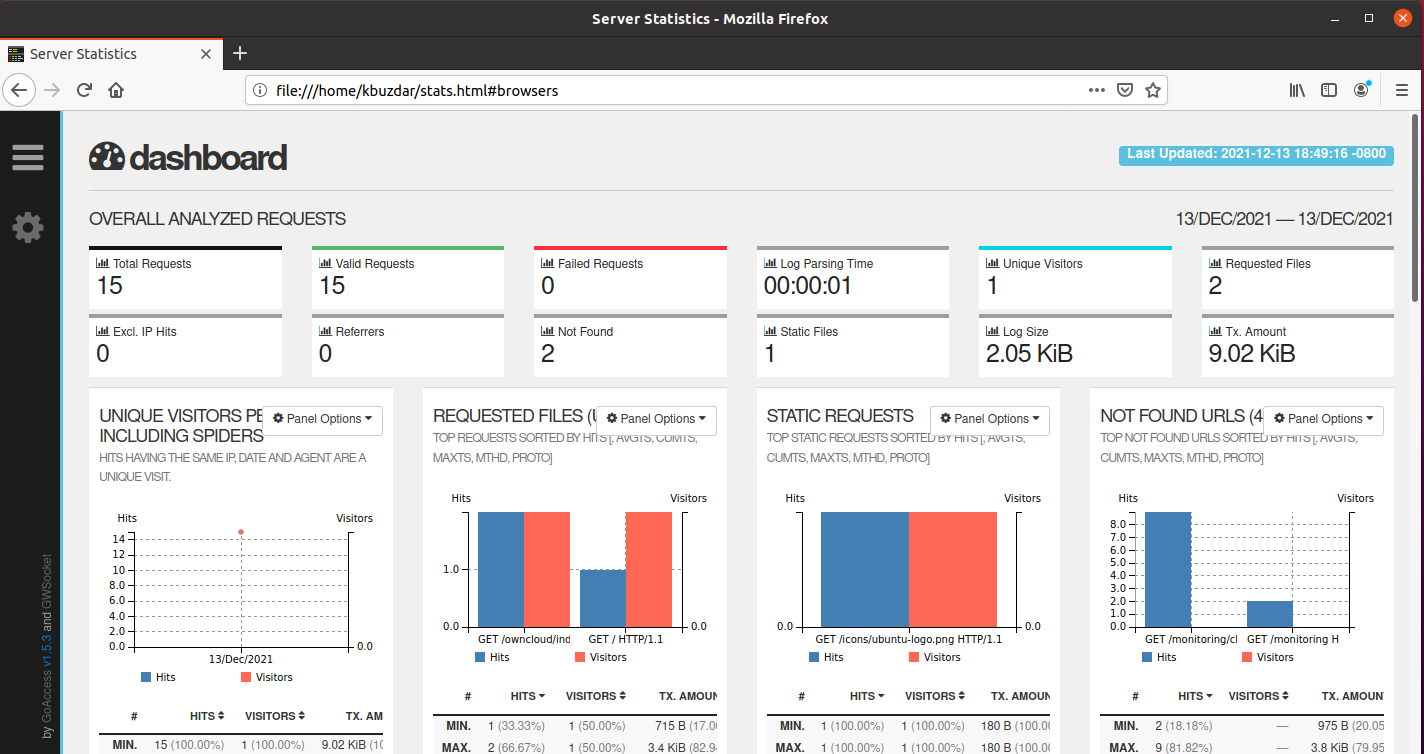Click the OVERALL ANALYZED REQUESTS heading
This screenshot has width=1424, height=754.
[x=218, y=219]
